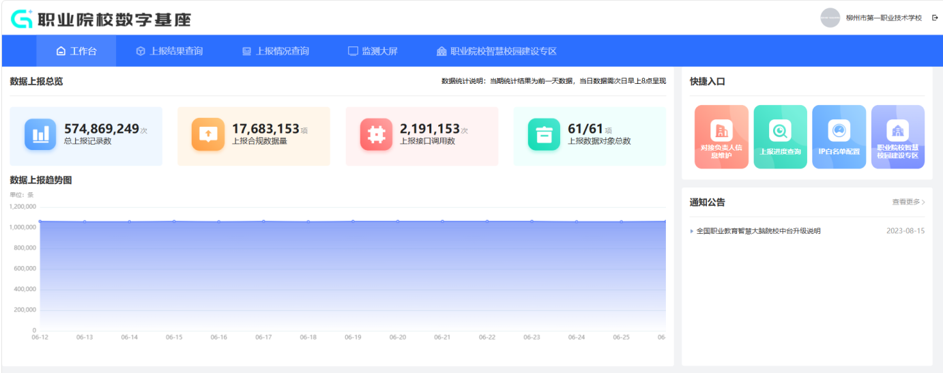Image resolution: width=943 pixels, height=373 pixels.
Task: Click the cube icon in 上报结果查询 tab
Action: click(x=140, y=51)
